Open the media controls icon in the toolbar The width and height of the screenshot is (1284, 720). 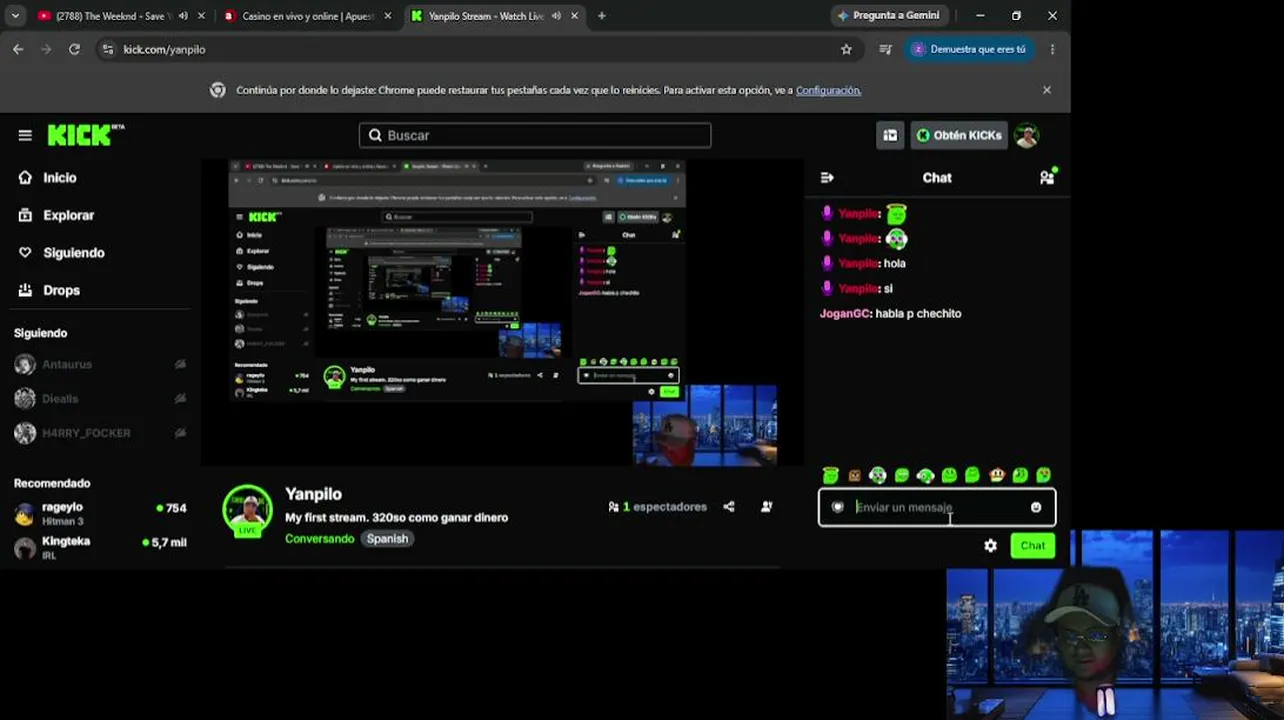click(x=885, y=49)
